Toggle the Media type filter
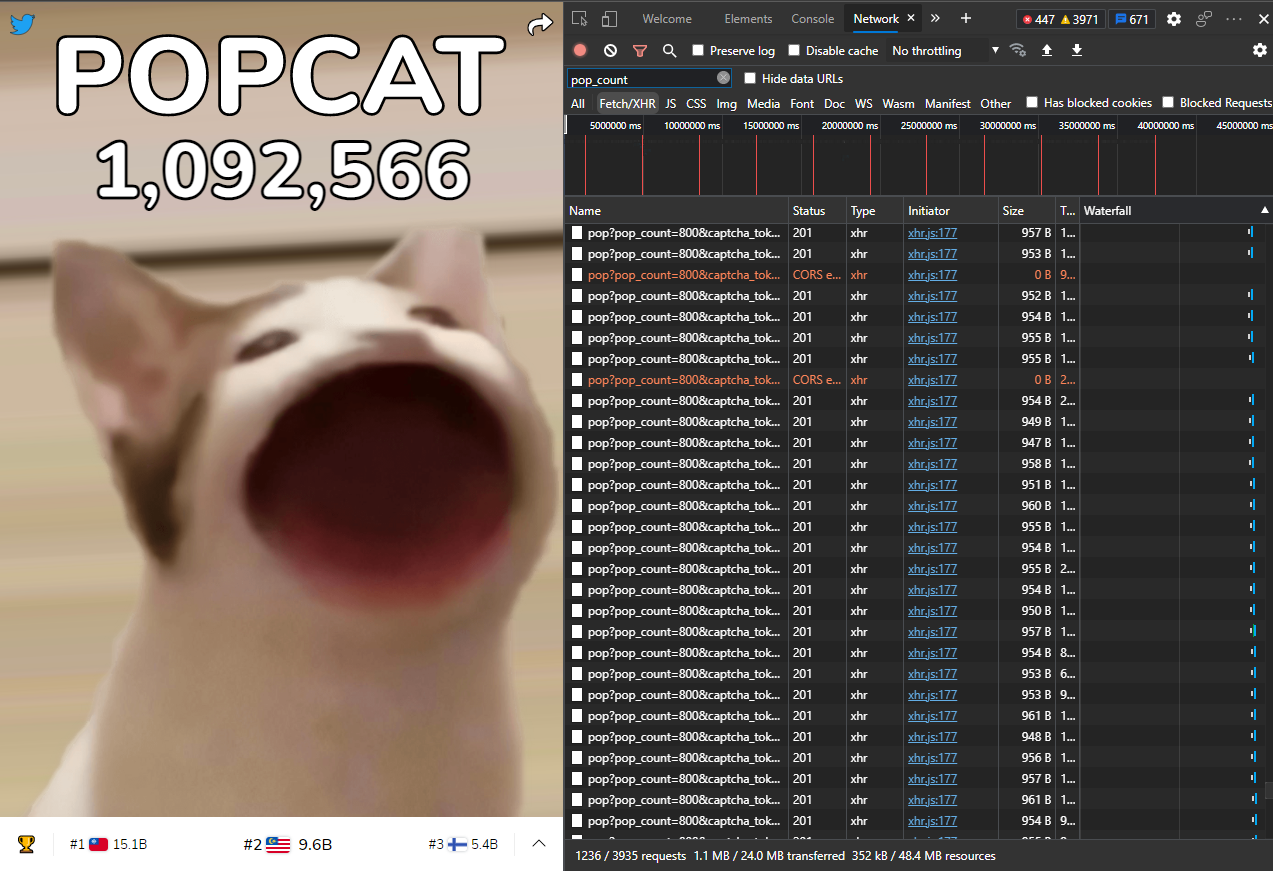Image resolution: width=1273 pixels, height=871 pixels. pos(763,103)
